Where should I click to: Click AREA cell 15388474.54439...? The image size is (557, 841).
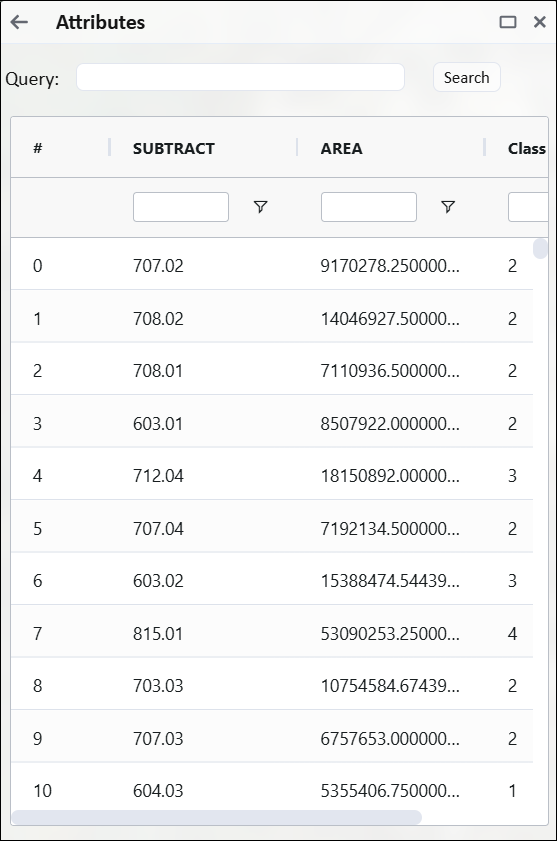tap(390, 581)
